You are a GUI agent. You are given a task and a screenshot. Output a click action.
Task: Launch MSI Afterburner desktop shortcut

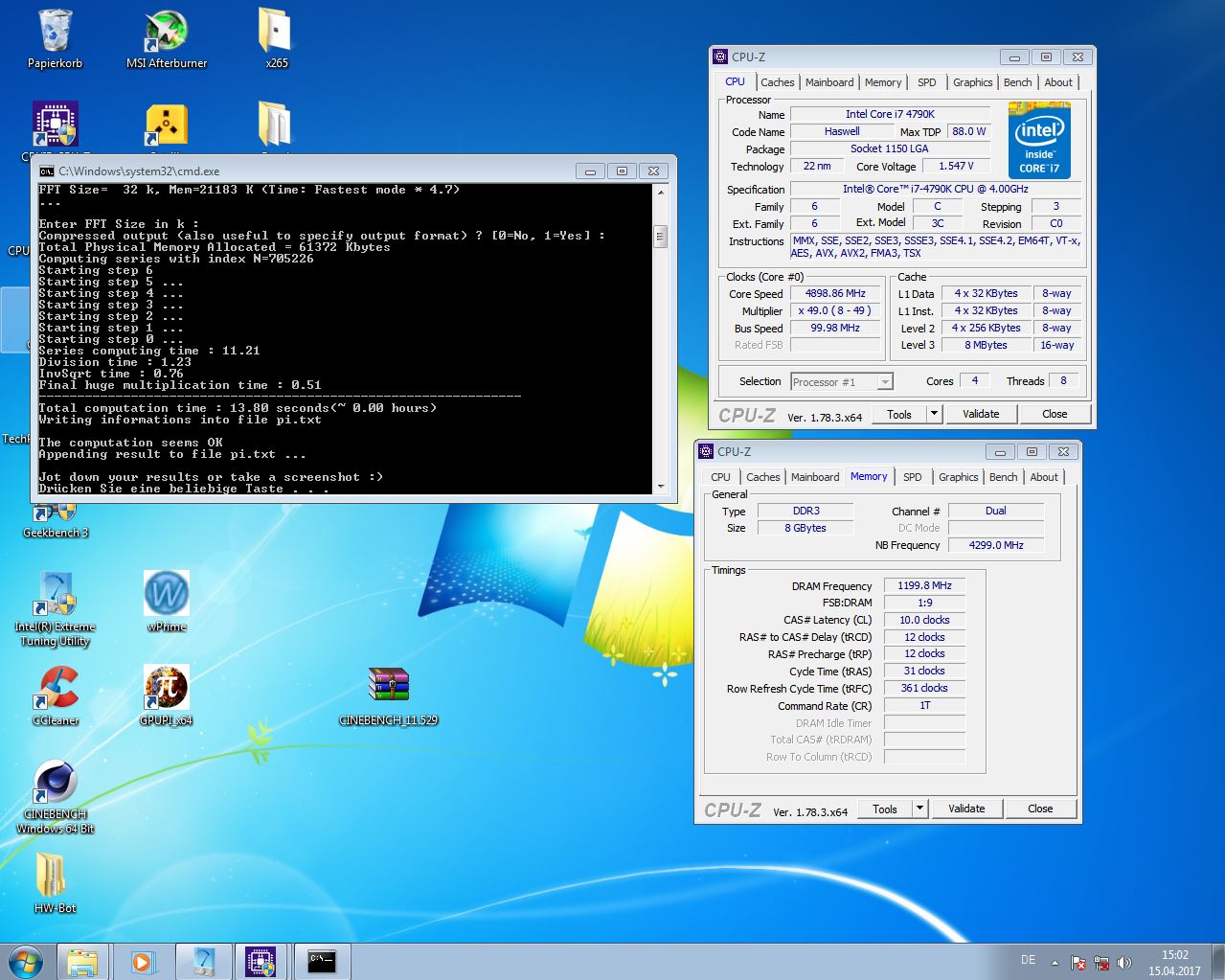tap(167, 38)
